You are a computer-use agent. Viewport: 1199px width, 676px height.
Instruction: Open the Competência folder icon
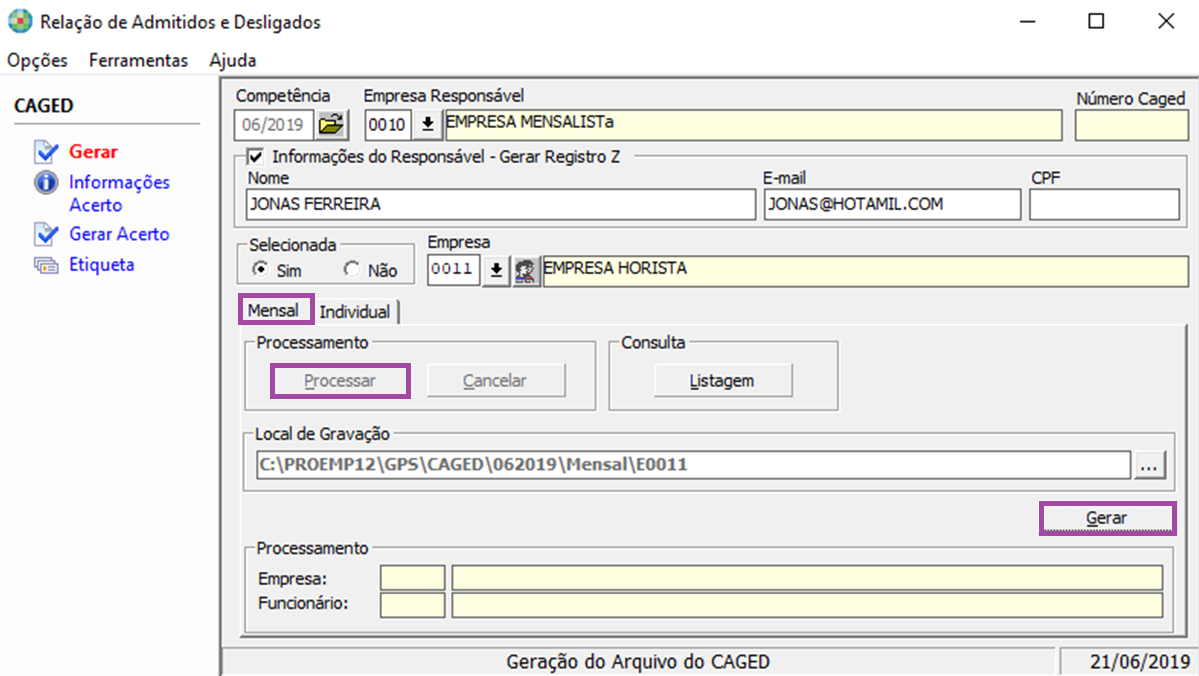tap(330, 125)
